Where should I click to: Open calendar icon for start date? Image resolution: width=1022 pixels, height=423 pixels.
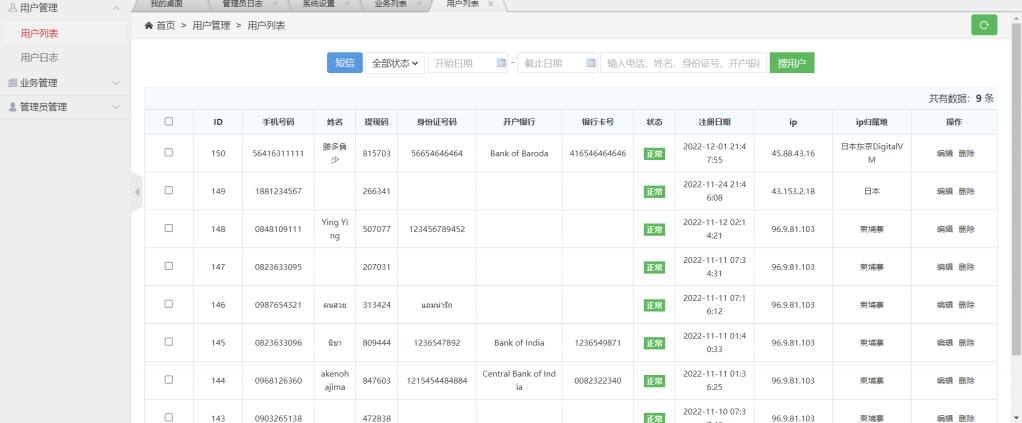[501, 63]
